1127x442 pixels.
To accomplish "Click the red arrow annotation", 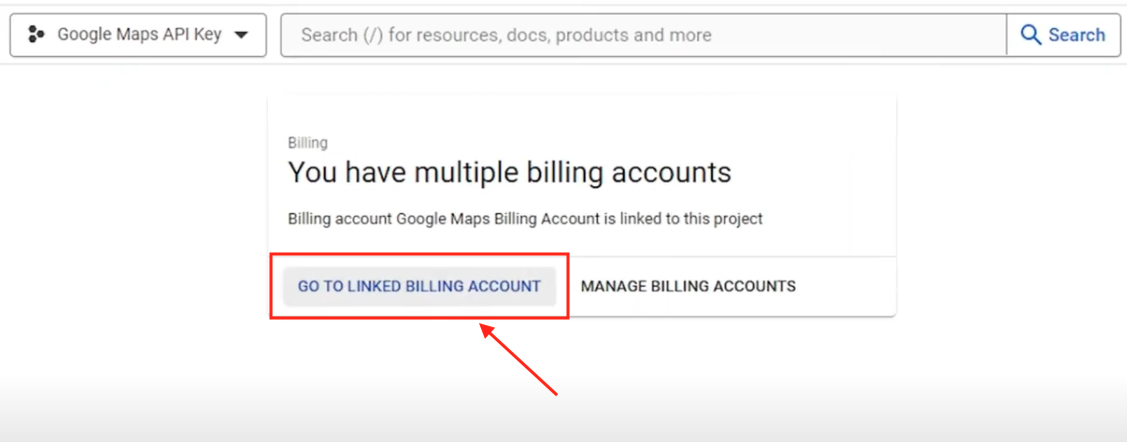I will pyautogui.click(x=519, y=360).
